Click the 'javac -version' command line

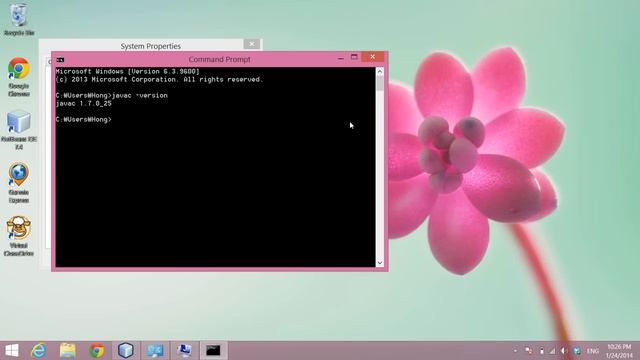coord(111,96)
